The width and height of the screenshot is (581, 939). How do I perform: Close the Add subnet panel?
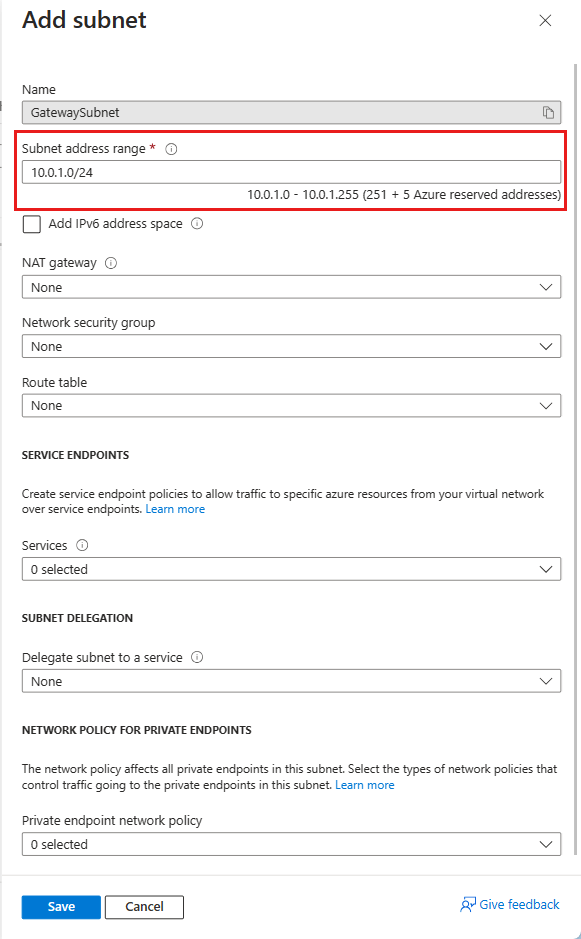[545, 20]
